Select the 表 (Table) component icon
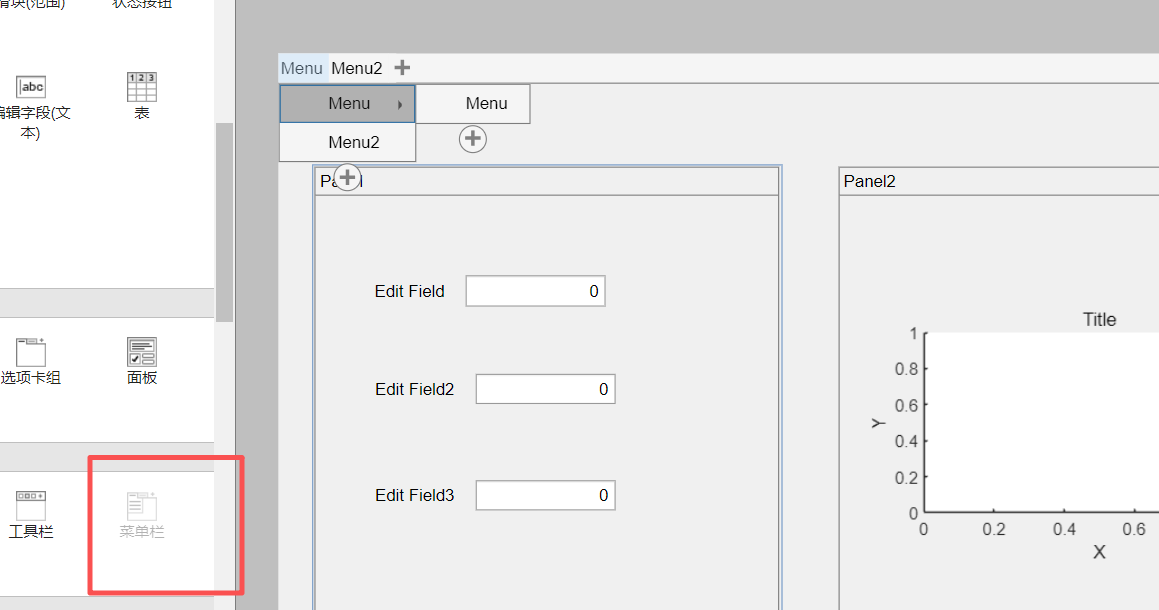Viewport: 1159px width, 610px height. click(x=141, y=87)
